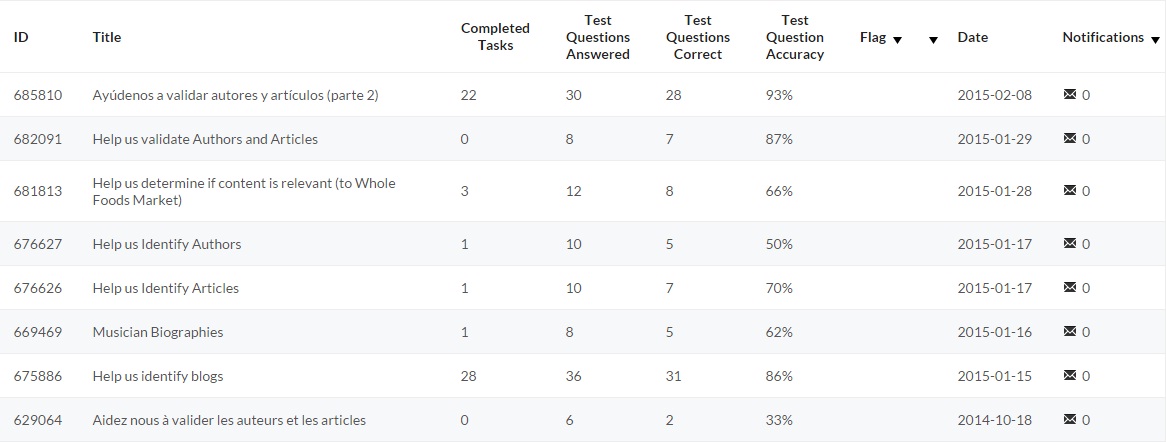Click envelope icon for Help us identify blogs

pyautogui.click(x=1070, y=376)
